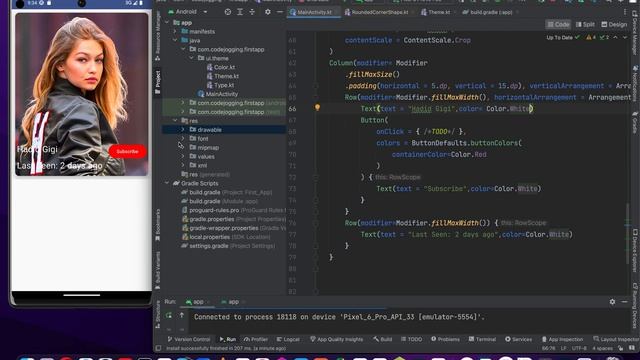The height and width of the screenshot is (360, 640).
Task: Expand the manifests folder
Action: 175,31
